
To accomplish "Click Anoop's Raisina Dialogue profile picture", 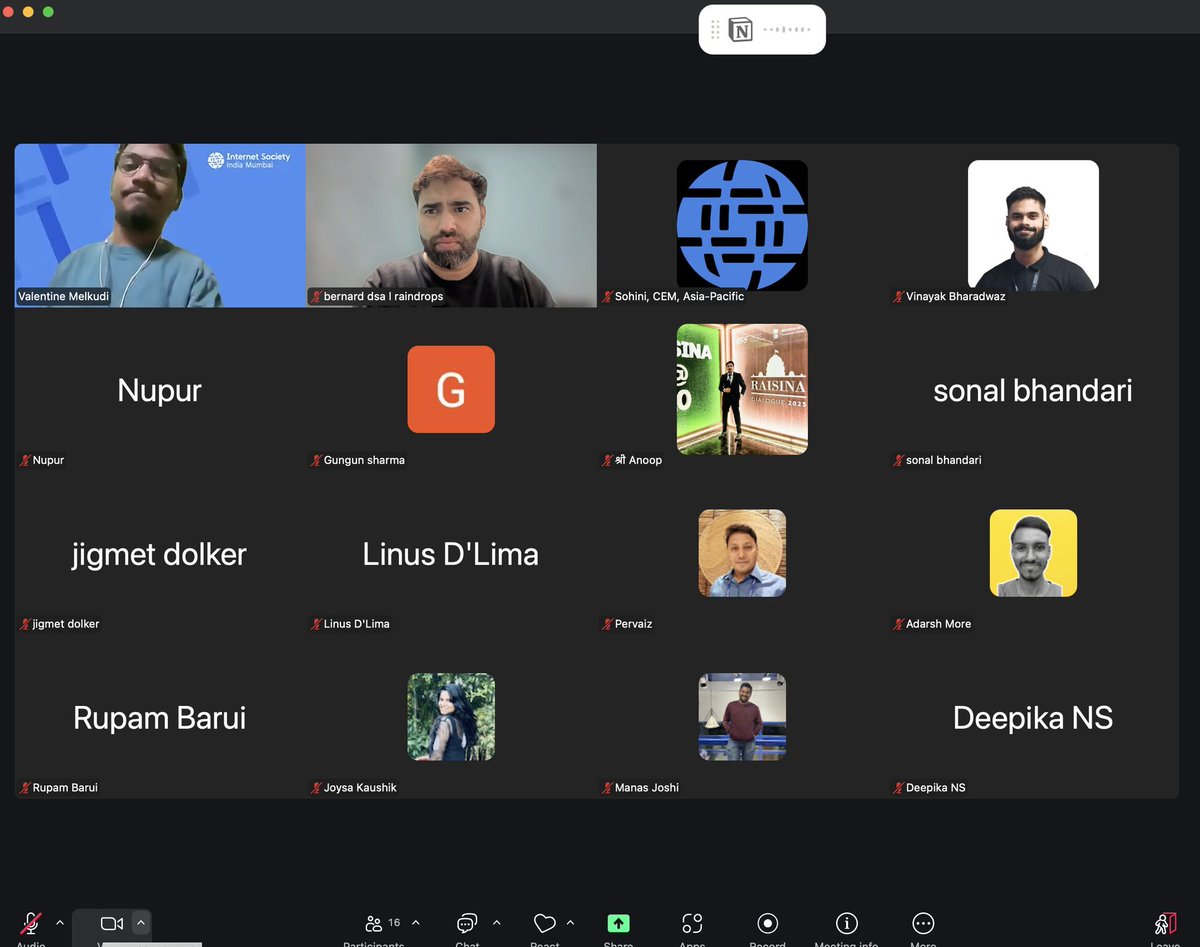I will tap(742, 389).
